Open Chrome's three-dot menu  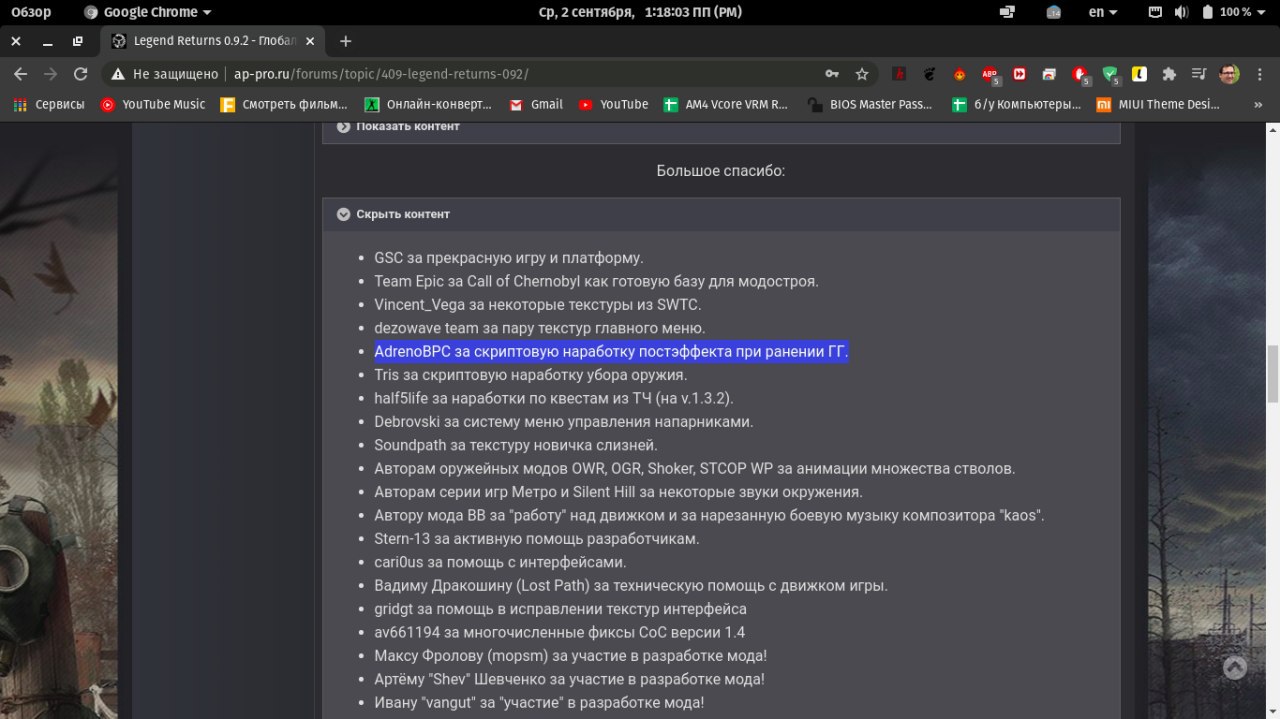pyautogui.click(x=1259, y=74)
